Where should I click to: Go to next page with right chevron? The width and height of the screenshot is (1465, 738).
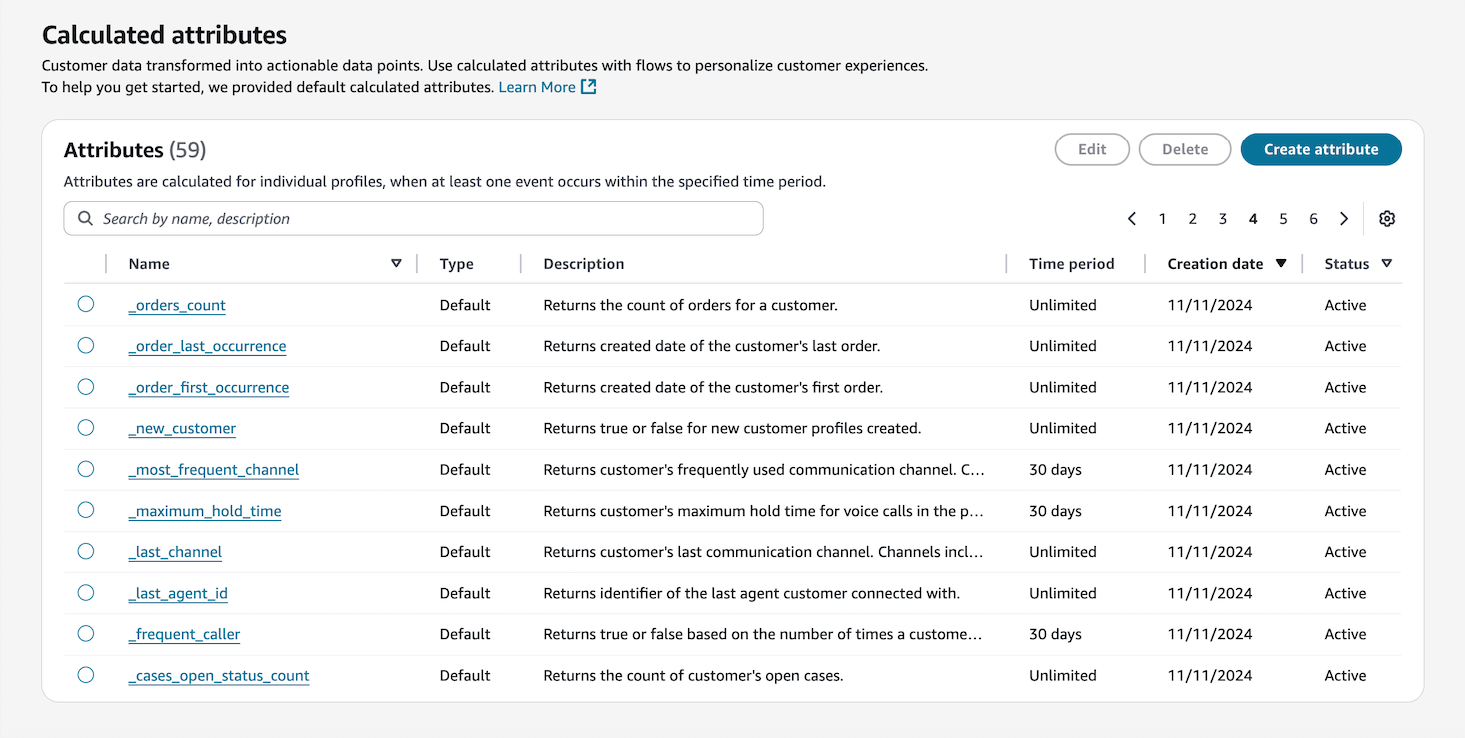pos(1344,218)
